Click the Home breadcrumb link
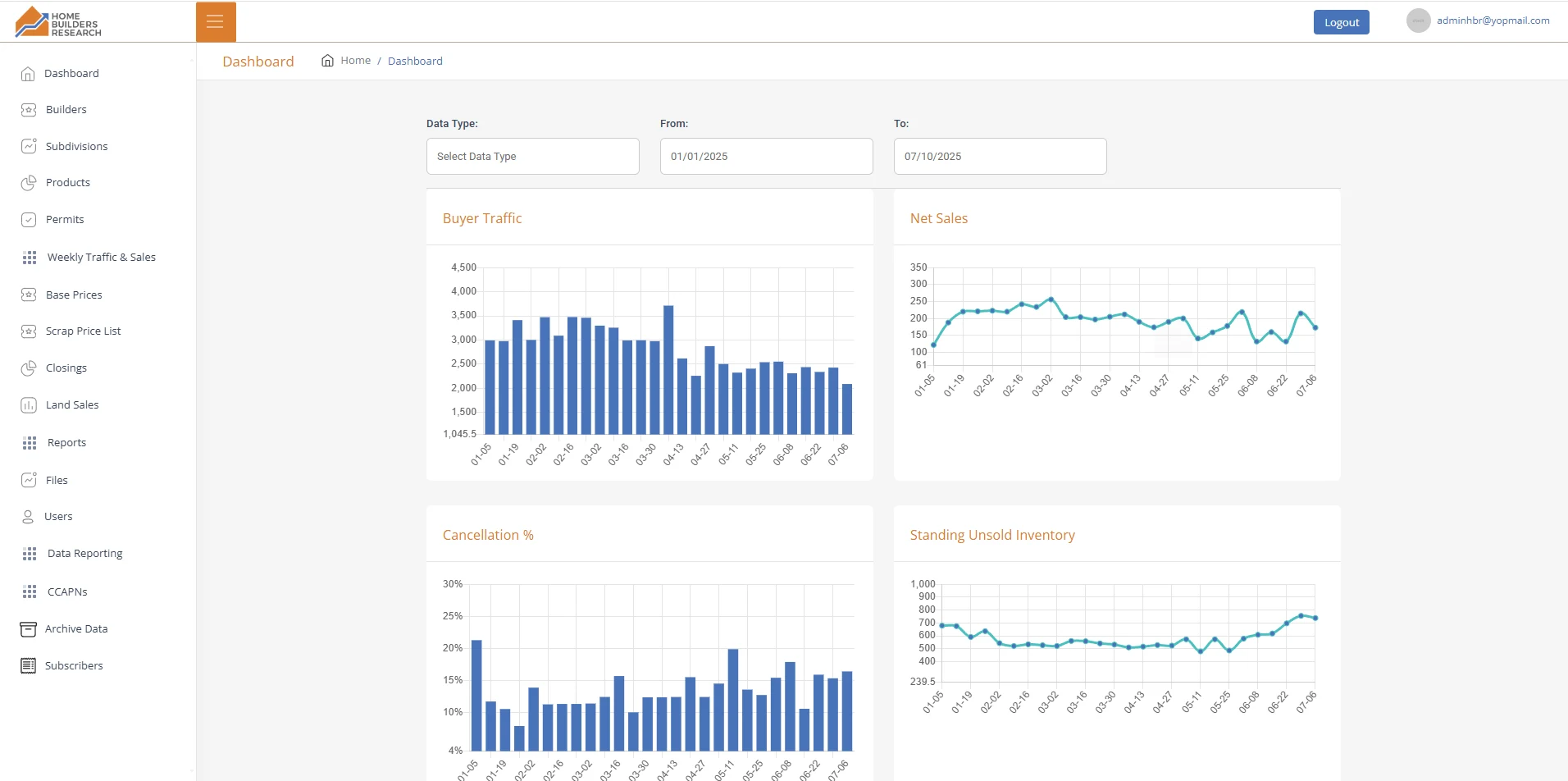Image resolution: width=1568 pixels, height=781 pixels. click(x=356, y=61)
